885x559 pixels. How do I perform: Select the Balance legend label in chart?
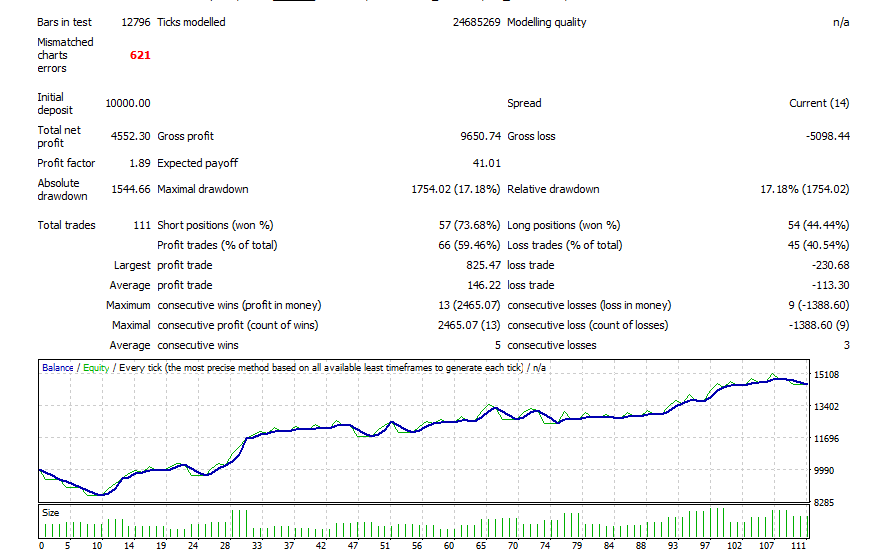[x=57, y=368]
